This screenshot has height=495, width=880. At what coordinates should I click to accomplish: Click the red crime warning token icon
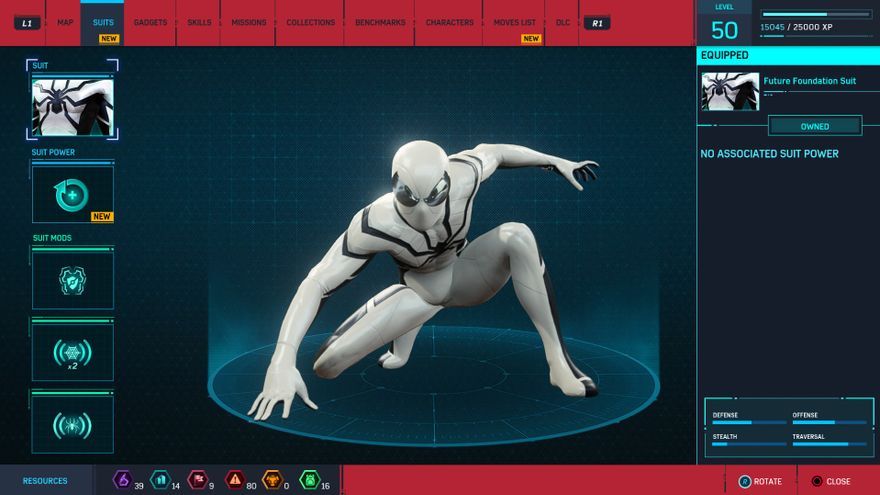(x=235, y=480)
